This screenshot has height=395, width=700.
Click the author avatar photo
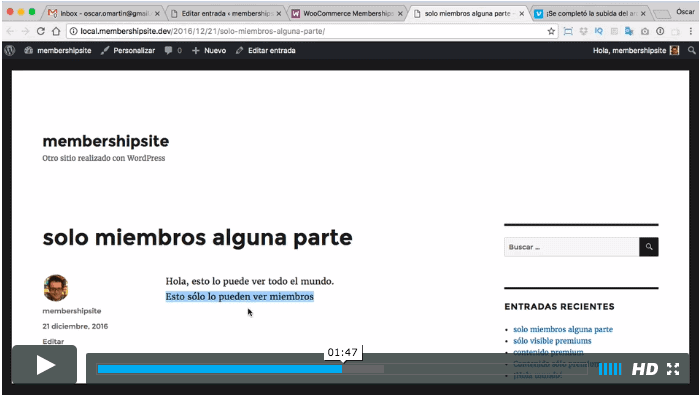tap(56, 288)
